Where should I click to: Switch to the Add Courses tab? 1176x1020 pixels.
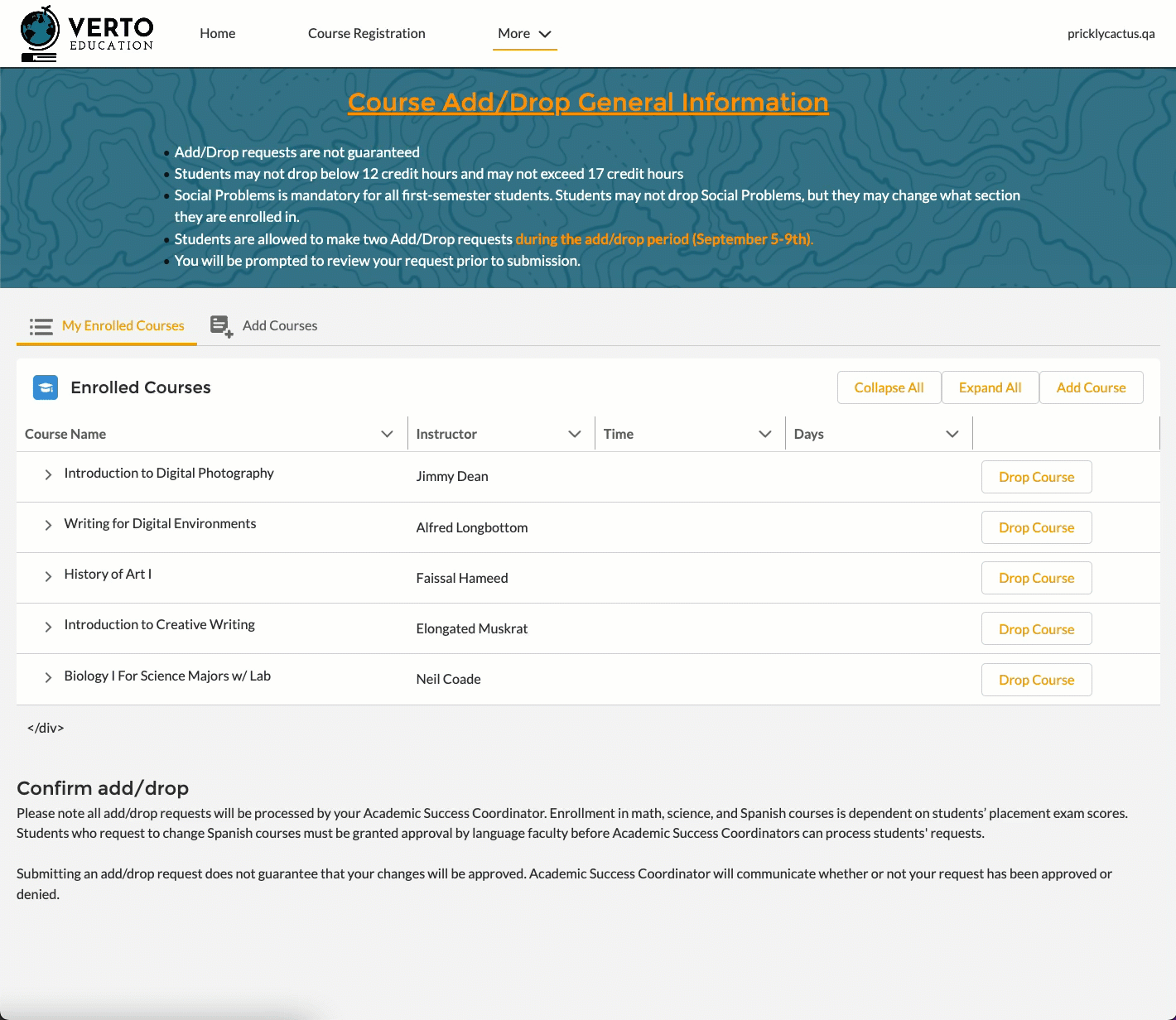[x=264, y=326]
